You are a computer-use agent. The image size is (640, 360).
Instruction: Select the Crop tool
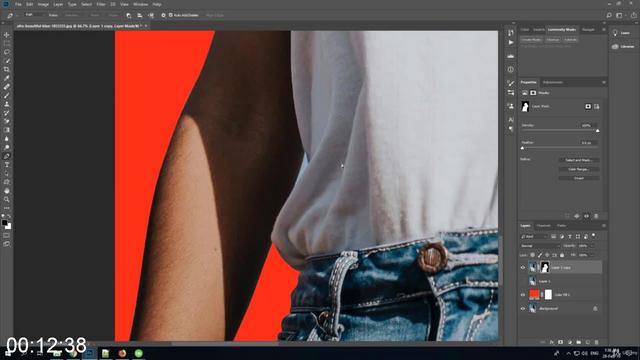tap(7, 69)
